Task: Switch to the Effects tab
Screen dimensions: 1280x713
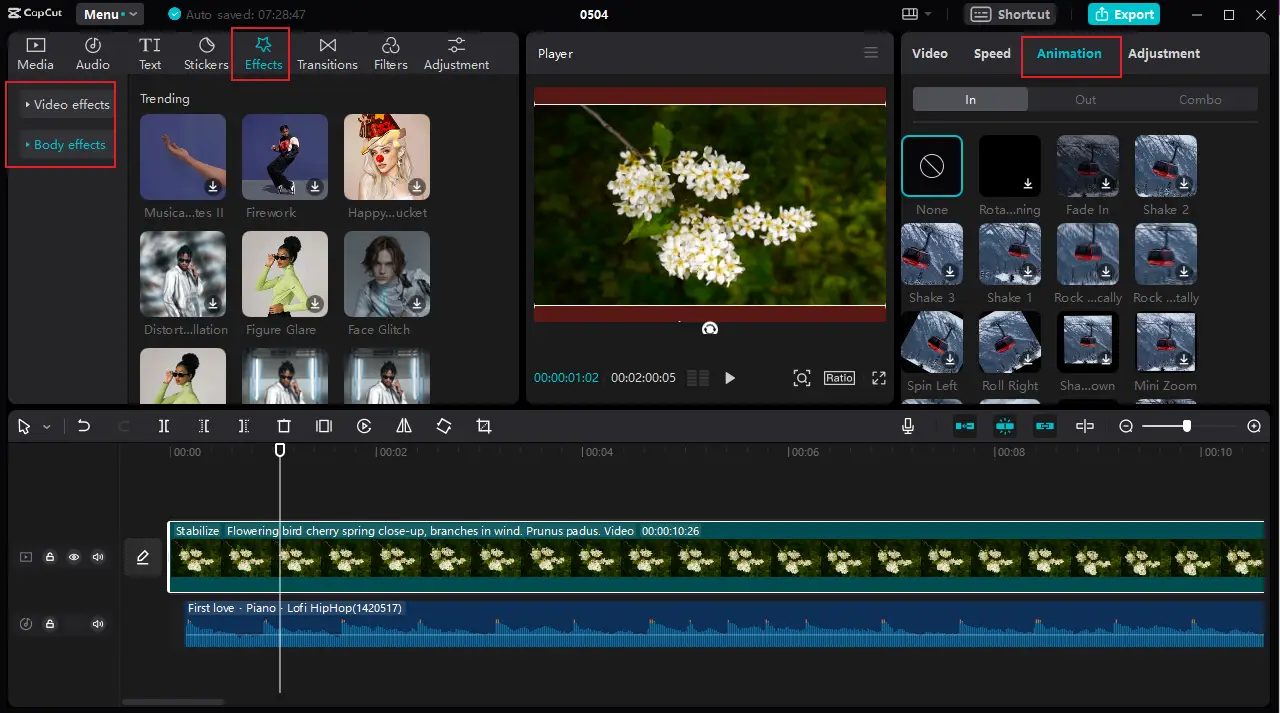Action: point(263,54)
